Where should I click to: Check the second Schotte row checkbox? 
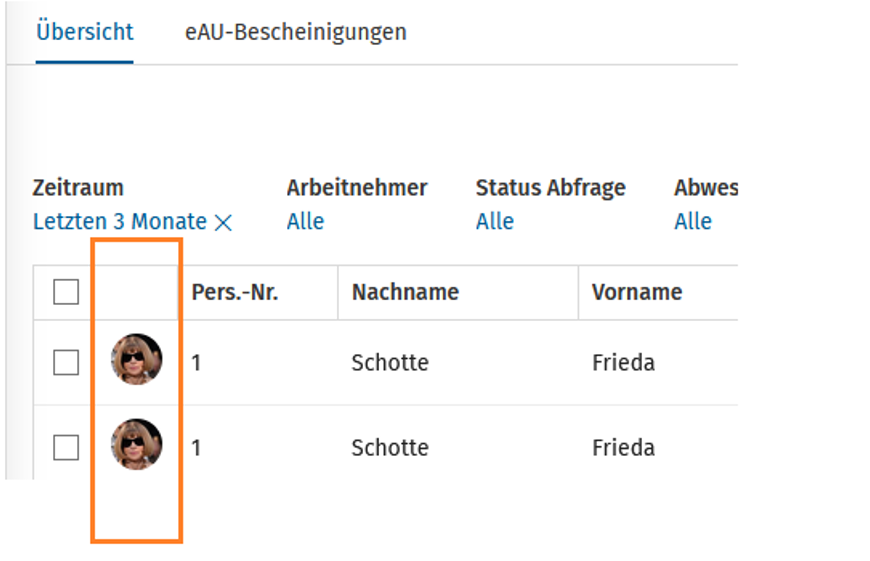pos(66,447)
